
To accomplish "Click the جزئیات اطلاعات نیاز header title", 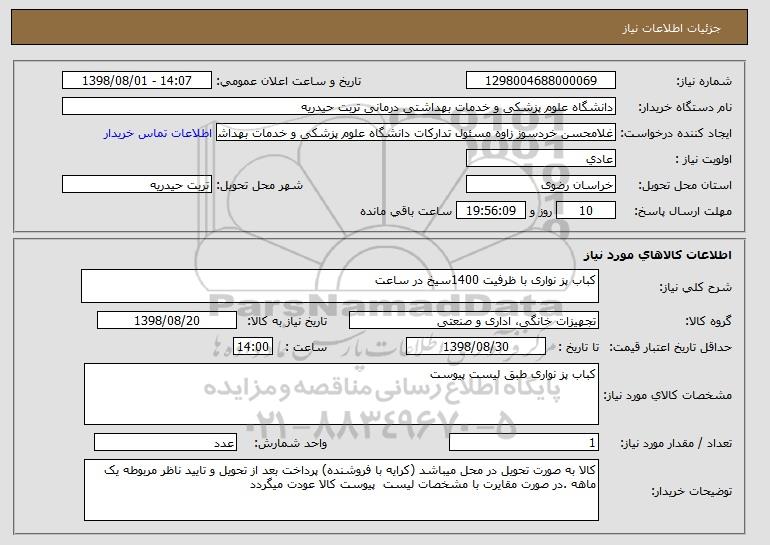I will coord(671,28).
